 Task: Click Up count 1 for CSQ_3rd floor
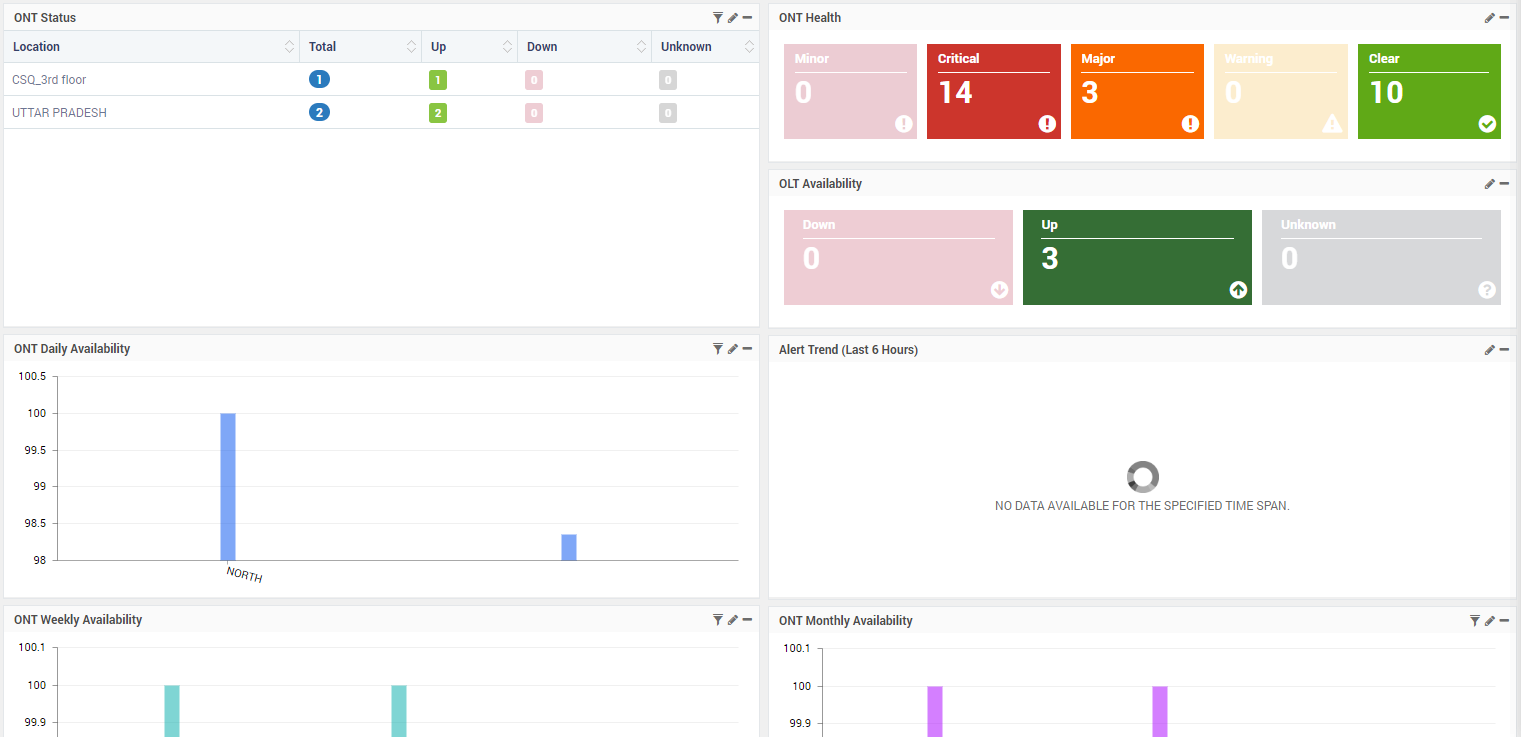point(437,79)
